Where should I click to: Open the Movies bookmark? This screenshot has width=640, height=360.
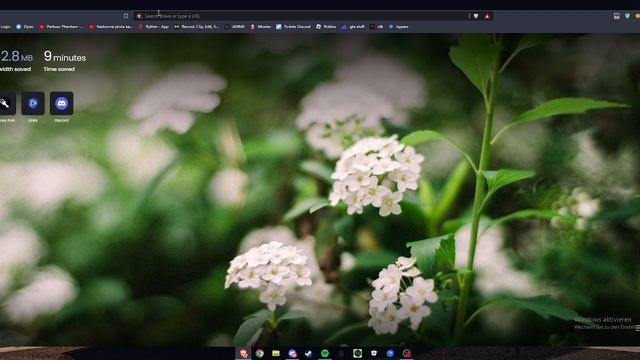point(260,27)
